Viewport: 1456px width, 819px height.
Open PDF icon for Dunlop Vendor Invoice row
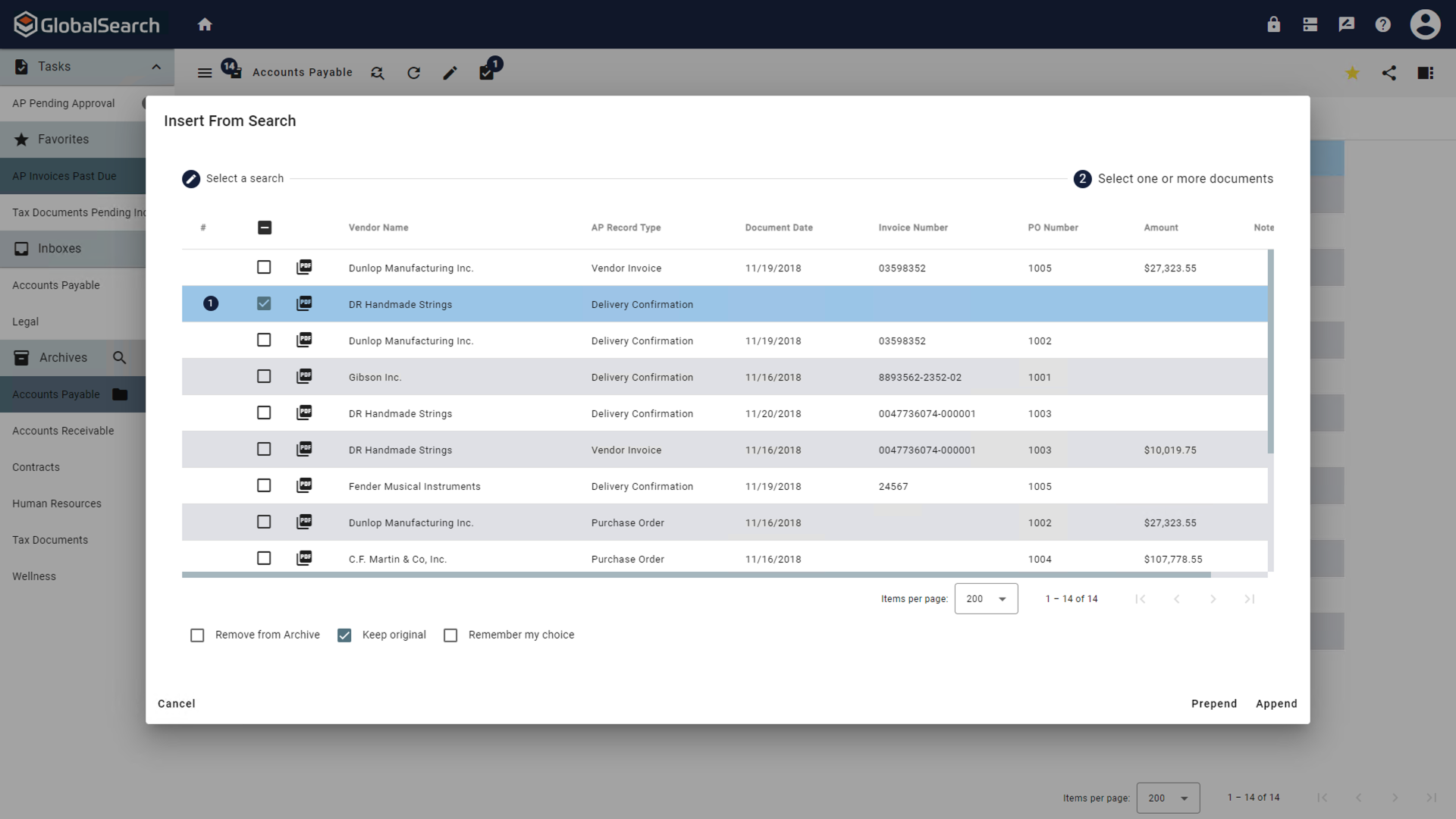pos(304,267)
